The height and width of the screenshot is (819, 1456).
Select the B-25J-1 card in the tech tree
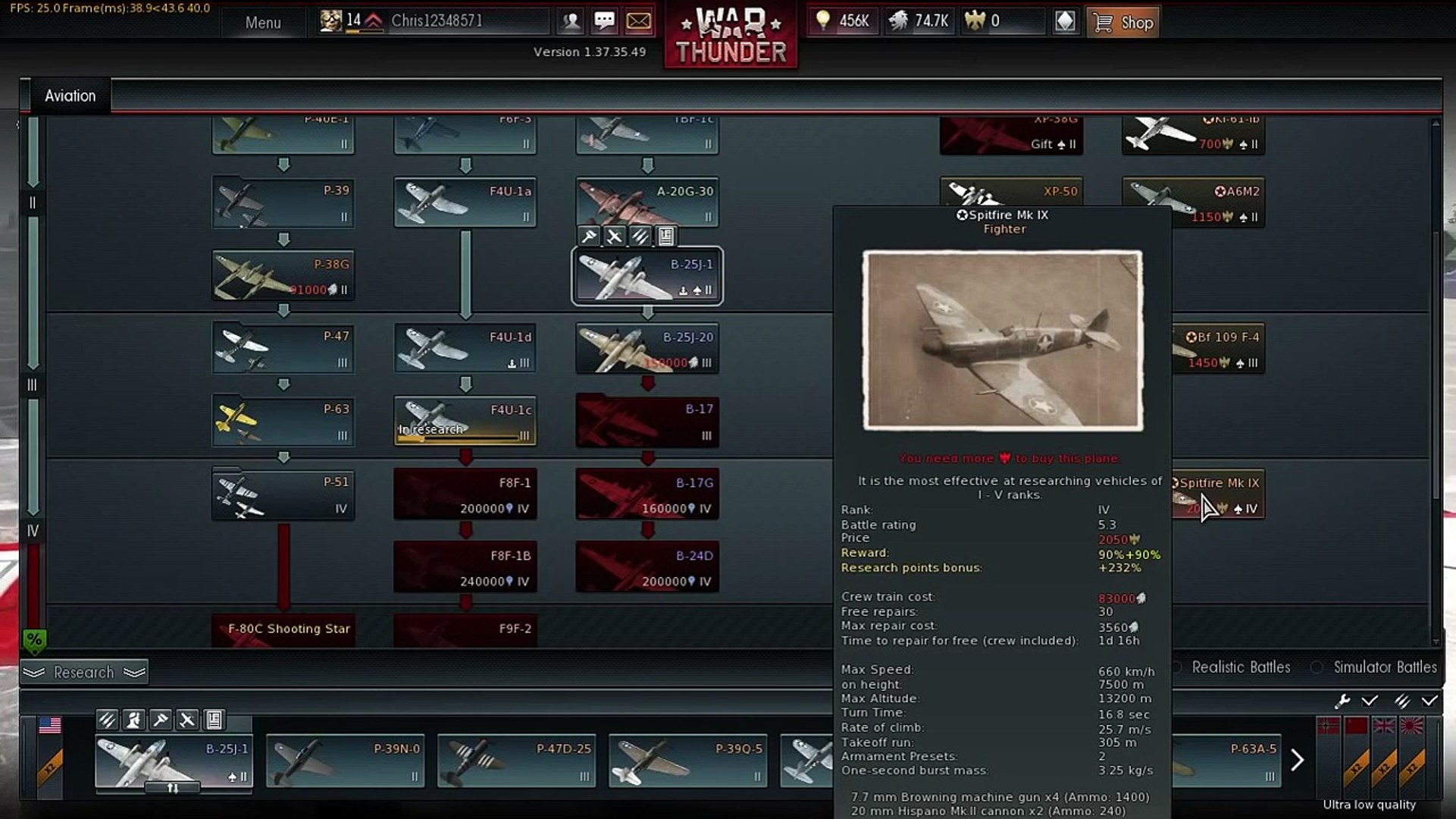[x=647, y=276]
